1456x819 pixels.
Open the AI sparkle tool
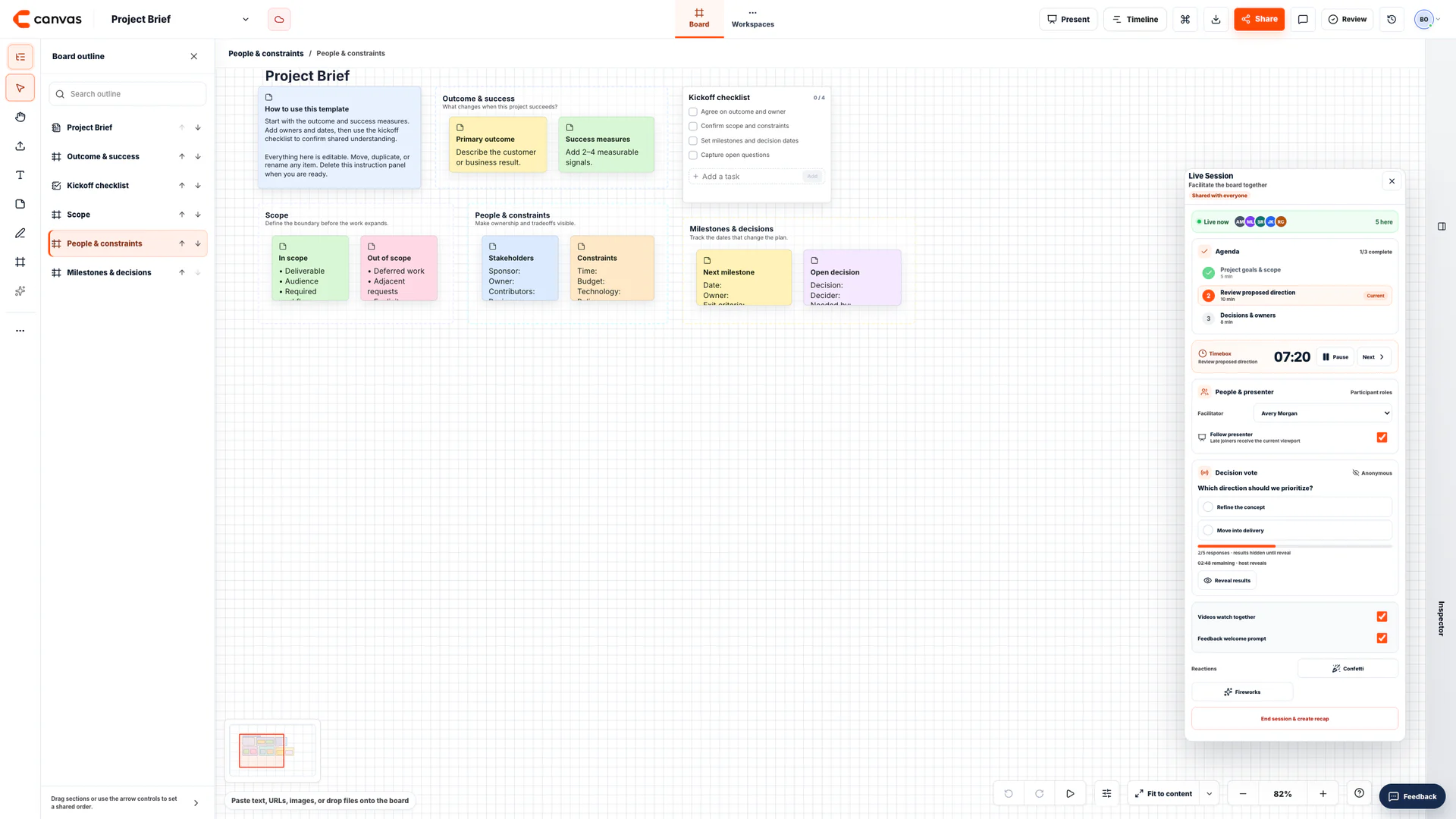[x=20, y=291]
